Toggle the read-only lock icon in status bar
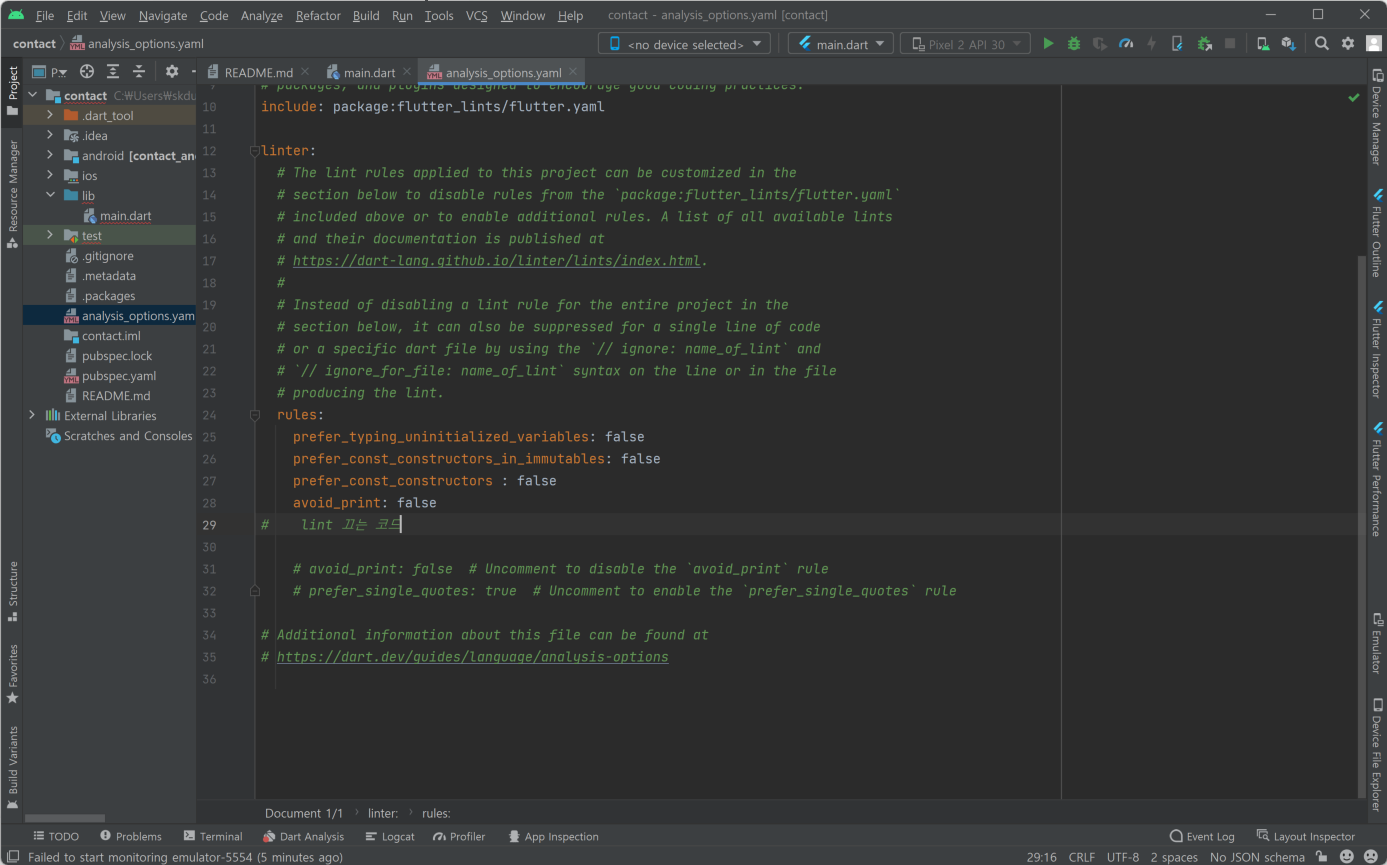Screen dimensions: 1387x865 [1322, 857]
